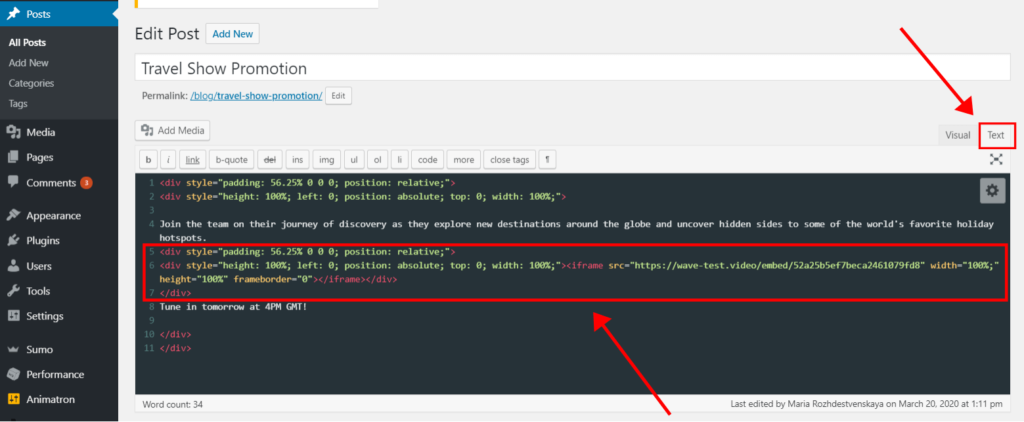
Task: Open Tags submenu item
Action: [18, 103]
